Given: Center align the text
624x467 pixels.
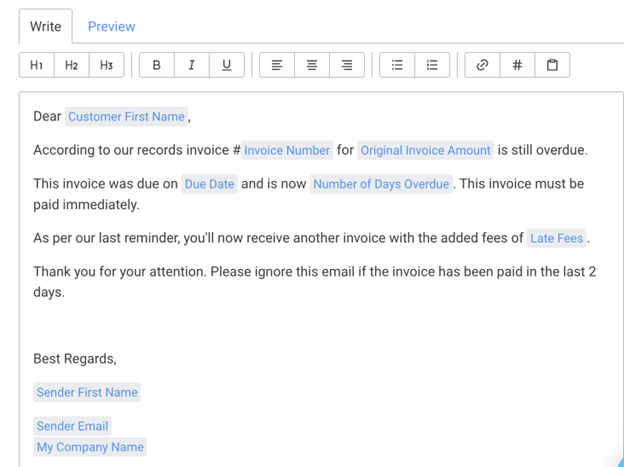Looking at the screenshot, I should tap(312, 65).
